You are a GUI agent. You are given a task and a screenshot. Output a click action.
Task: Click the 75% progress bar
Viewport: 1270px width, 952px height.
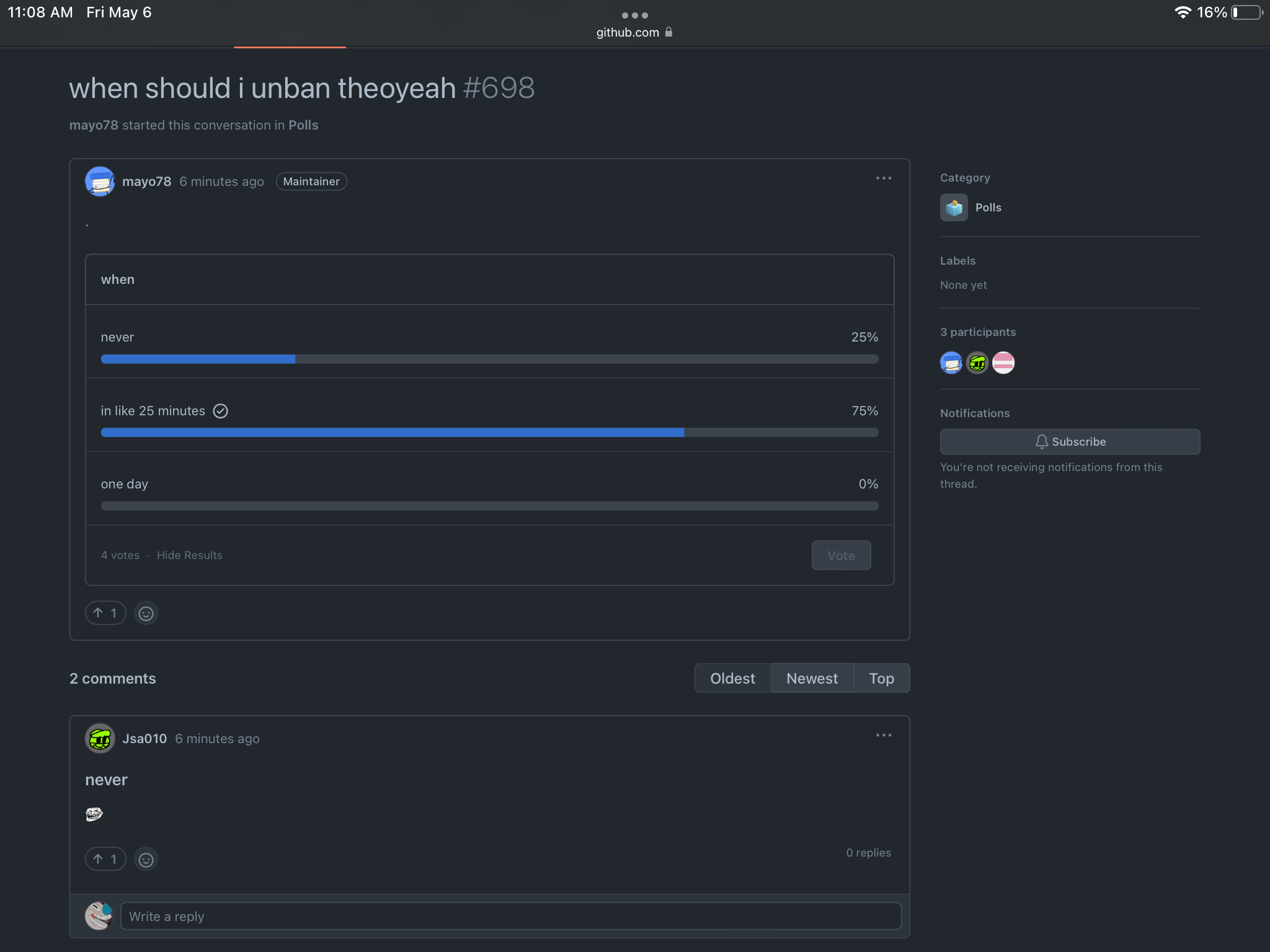coord(489,433)
